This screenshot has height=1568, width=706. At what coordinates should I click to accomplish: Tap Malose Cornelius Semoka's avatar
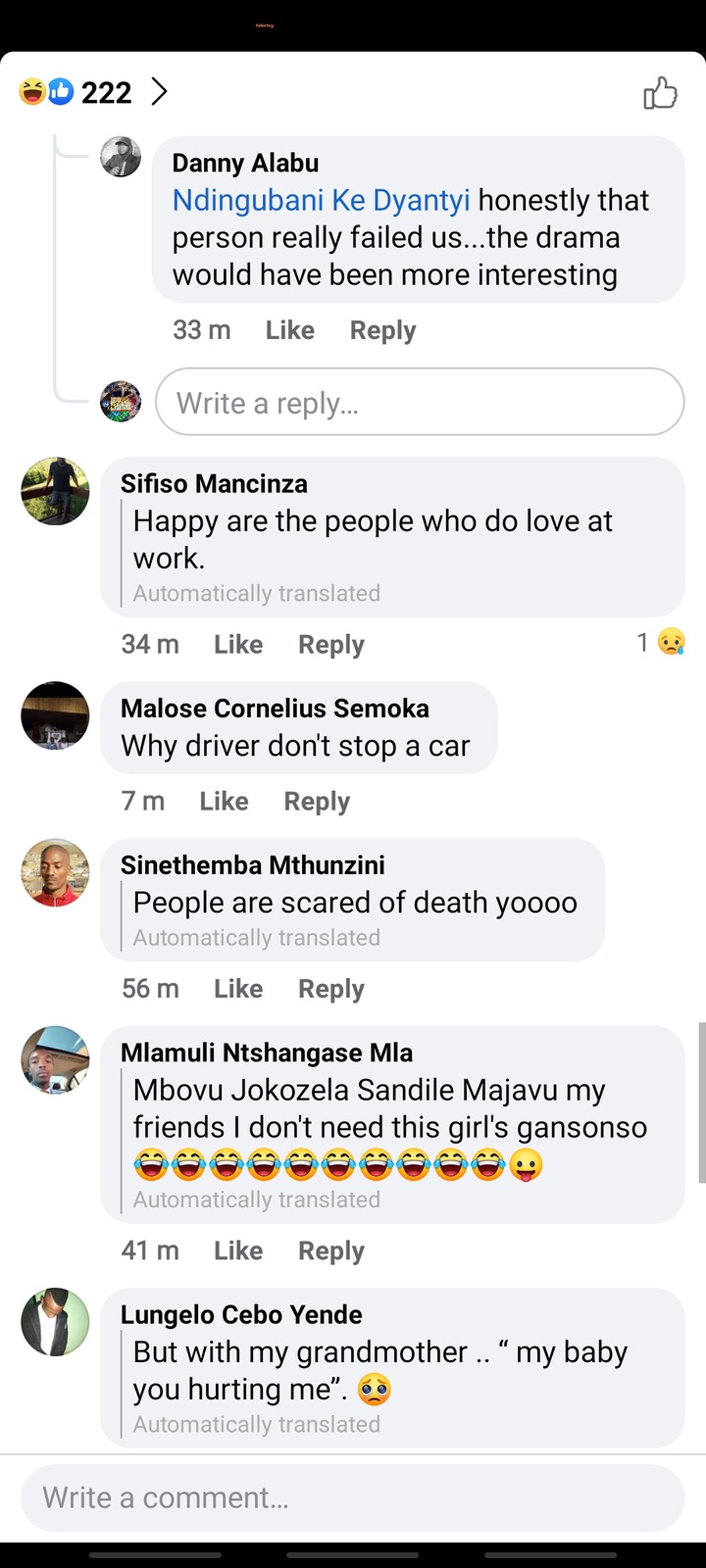[x=55, y=715]
